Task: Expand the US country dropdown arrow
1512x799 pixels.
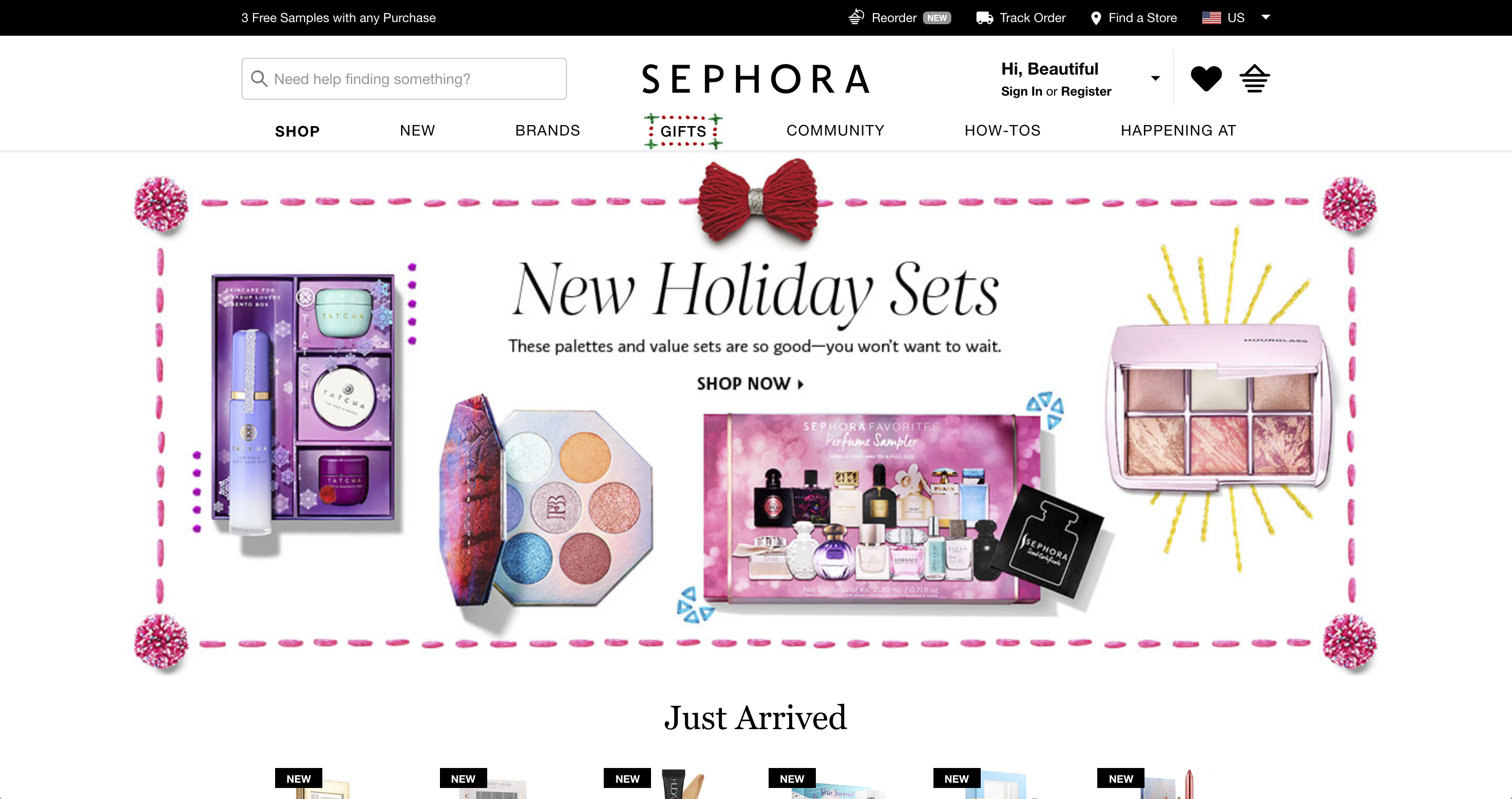Action: point(1265,18)
